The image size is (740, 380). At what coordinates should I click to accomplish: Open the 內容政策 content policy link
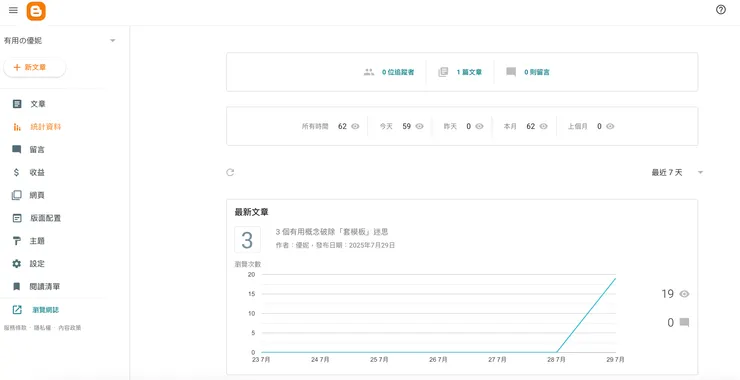[70, 328]
